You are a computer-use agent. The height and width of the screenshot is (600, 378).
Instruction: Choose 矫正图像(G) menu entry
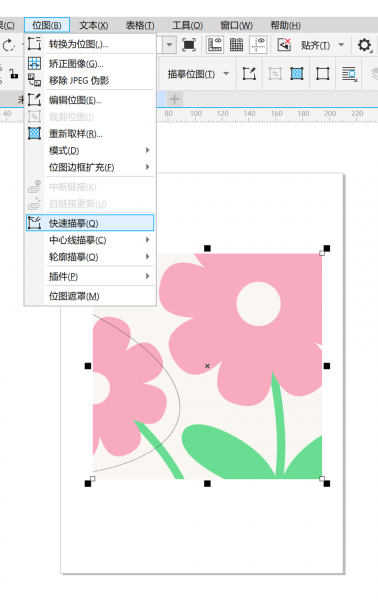pos(90,64)
